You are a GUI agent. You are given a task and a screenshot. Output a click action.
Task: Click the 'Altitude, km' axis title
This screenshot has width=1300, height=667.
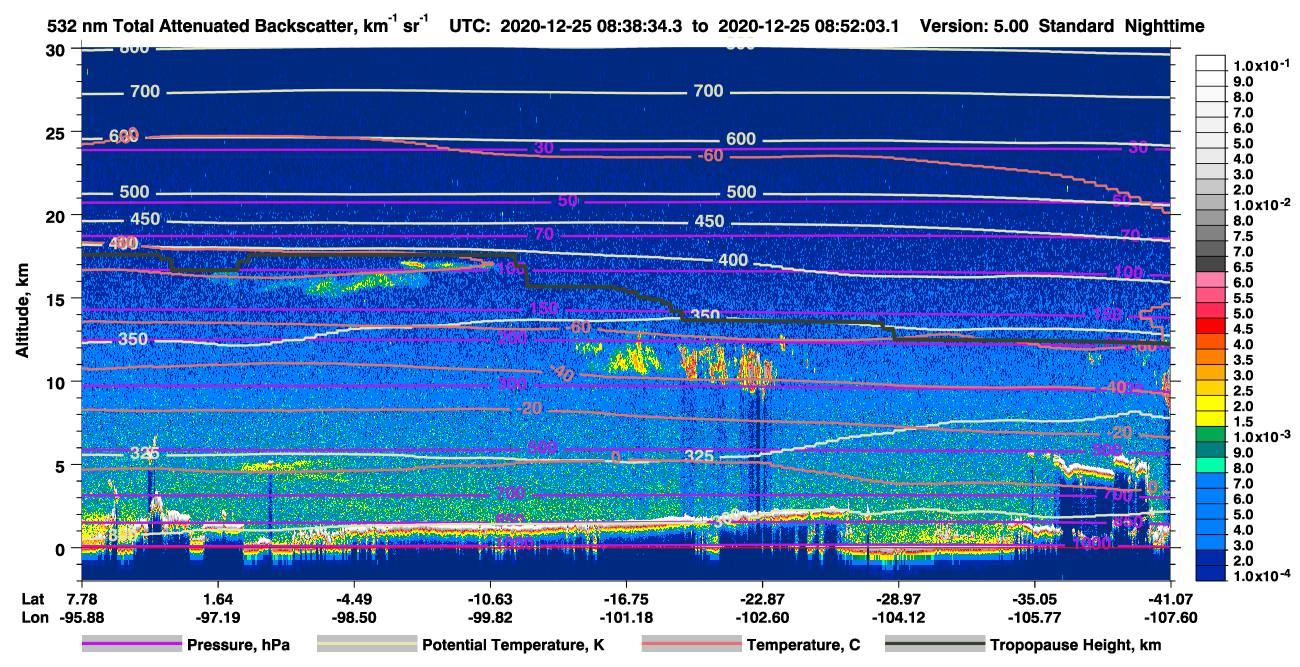pyautogui.click(x=23, y=313)
